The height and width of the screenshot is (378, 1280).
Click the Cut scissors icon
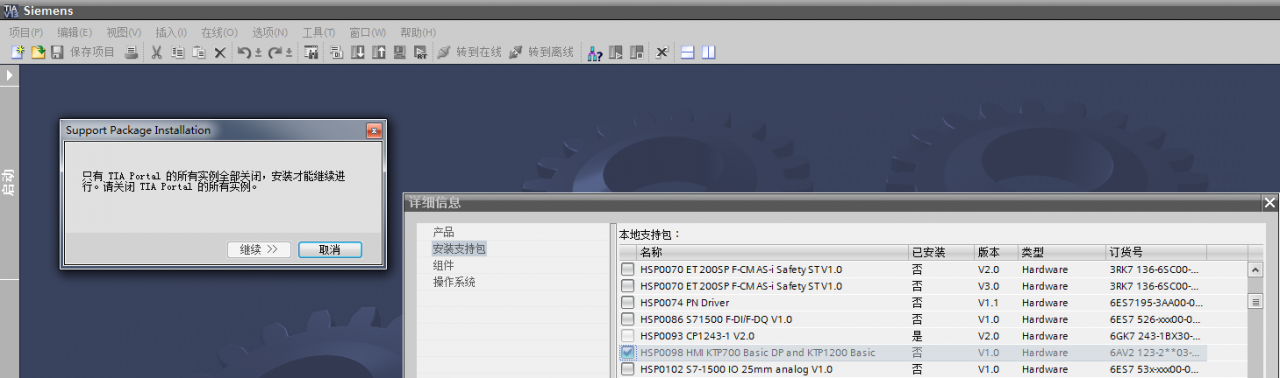click(x=157, y=52)
